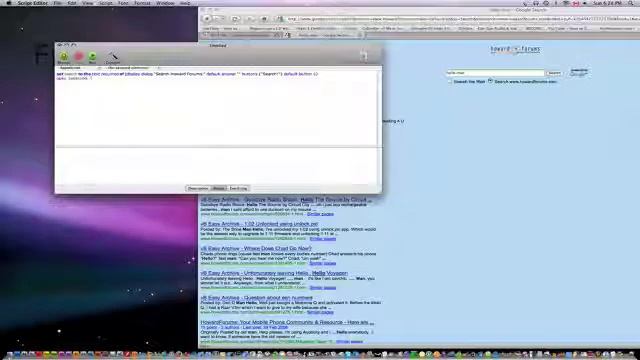Click the menu bar clock showing Sun time
Viewport: 640px width, 360px height.
point(608,3)
